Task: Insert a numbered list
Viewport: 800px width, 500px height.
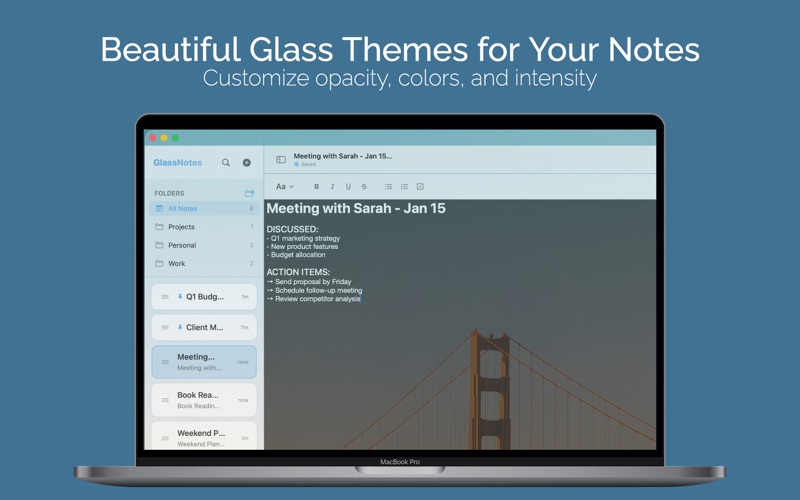Action: (404, 186)
